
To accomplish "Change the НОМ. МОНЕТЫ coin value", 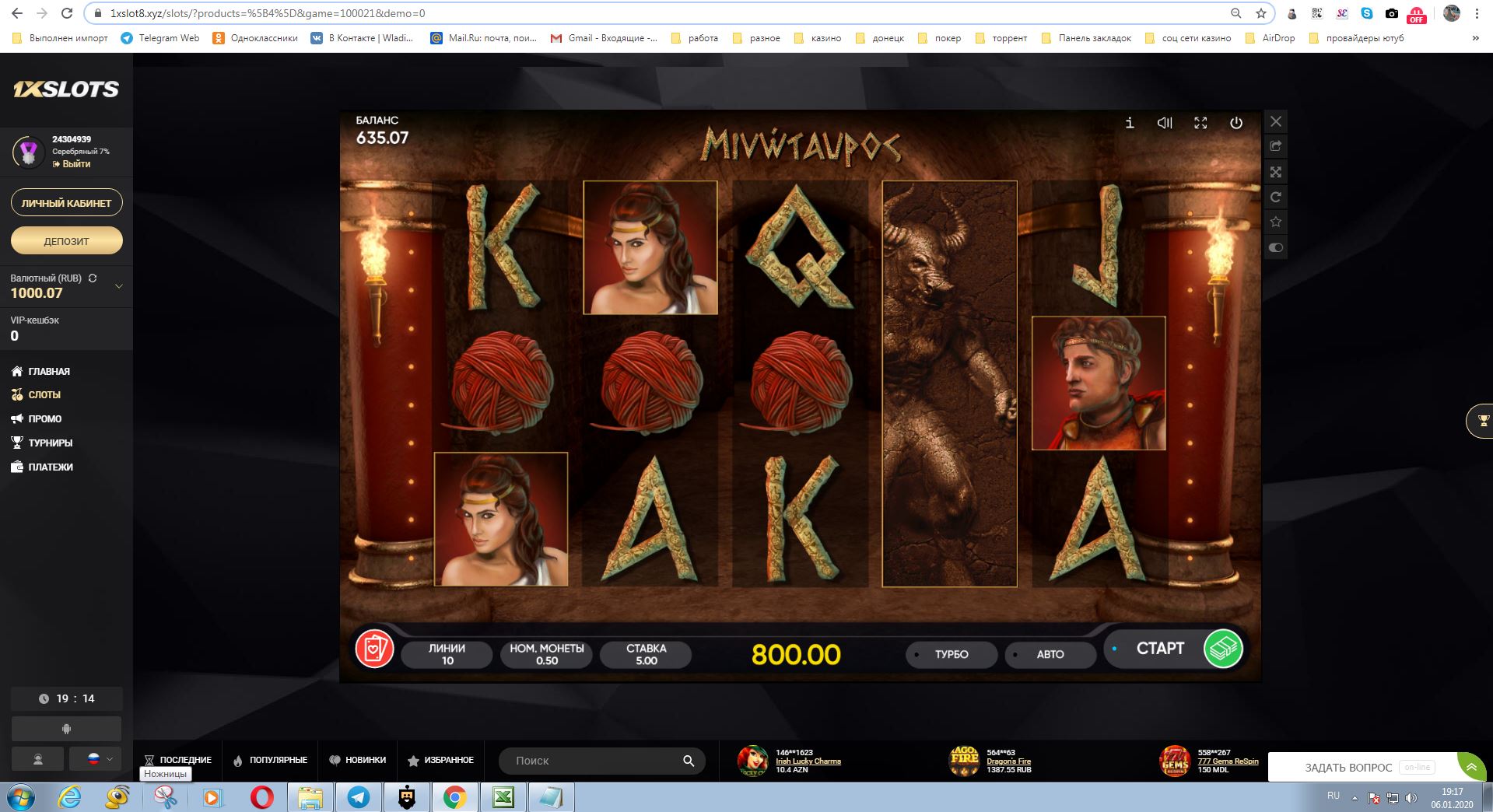I will (x=547, y=654).
